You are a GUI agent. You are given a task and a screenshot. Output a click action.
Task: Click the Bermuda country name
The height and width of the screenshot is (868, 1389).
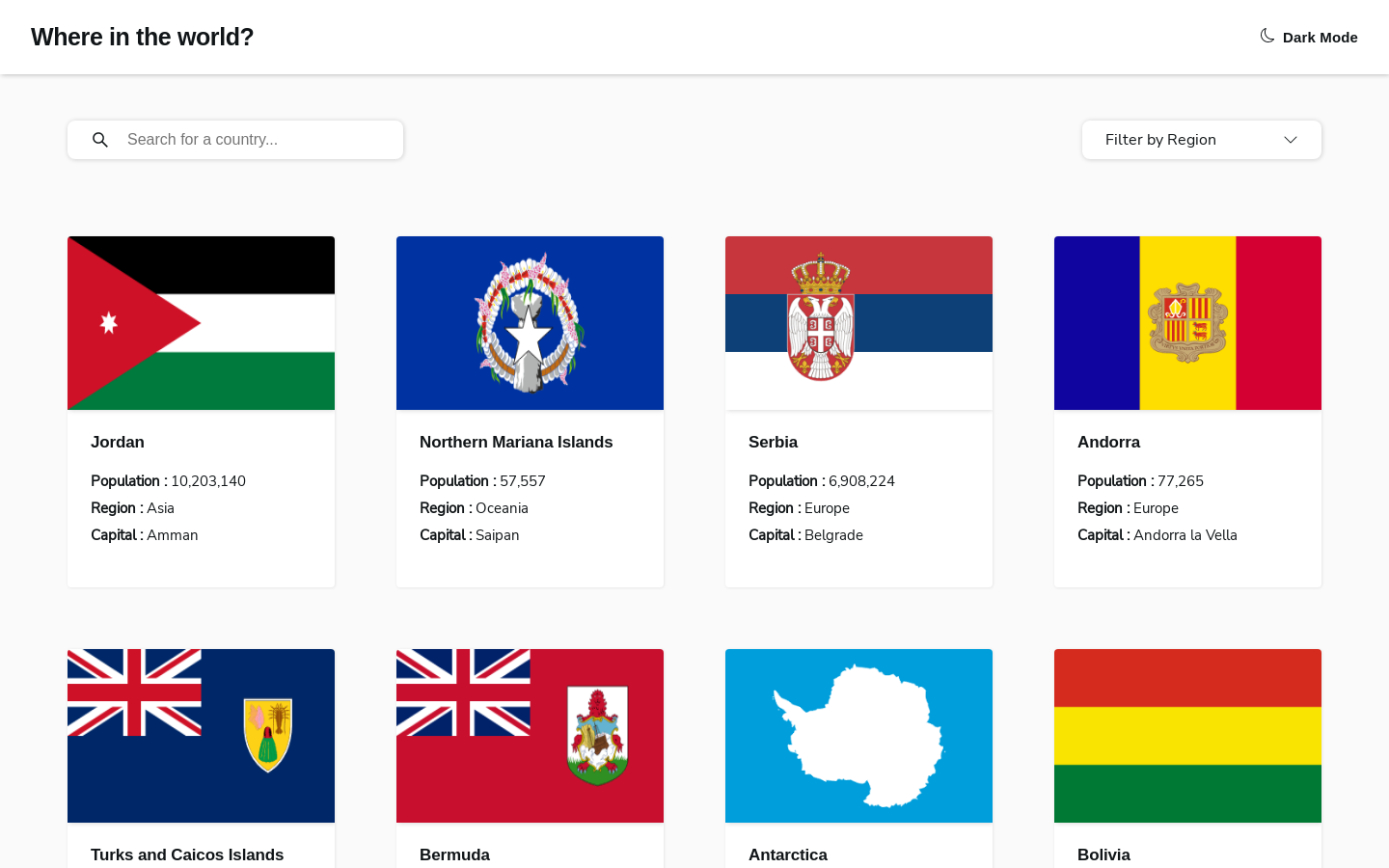454,854
